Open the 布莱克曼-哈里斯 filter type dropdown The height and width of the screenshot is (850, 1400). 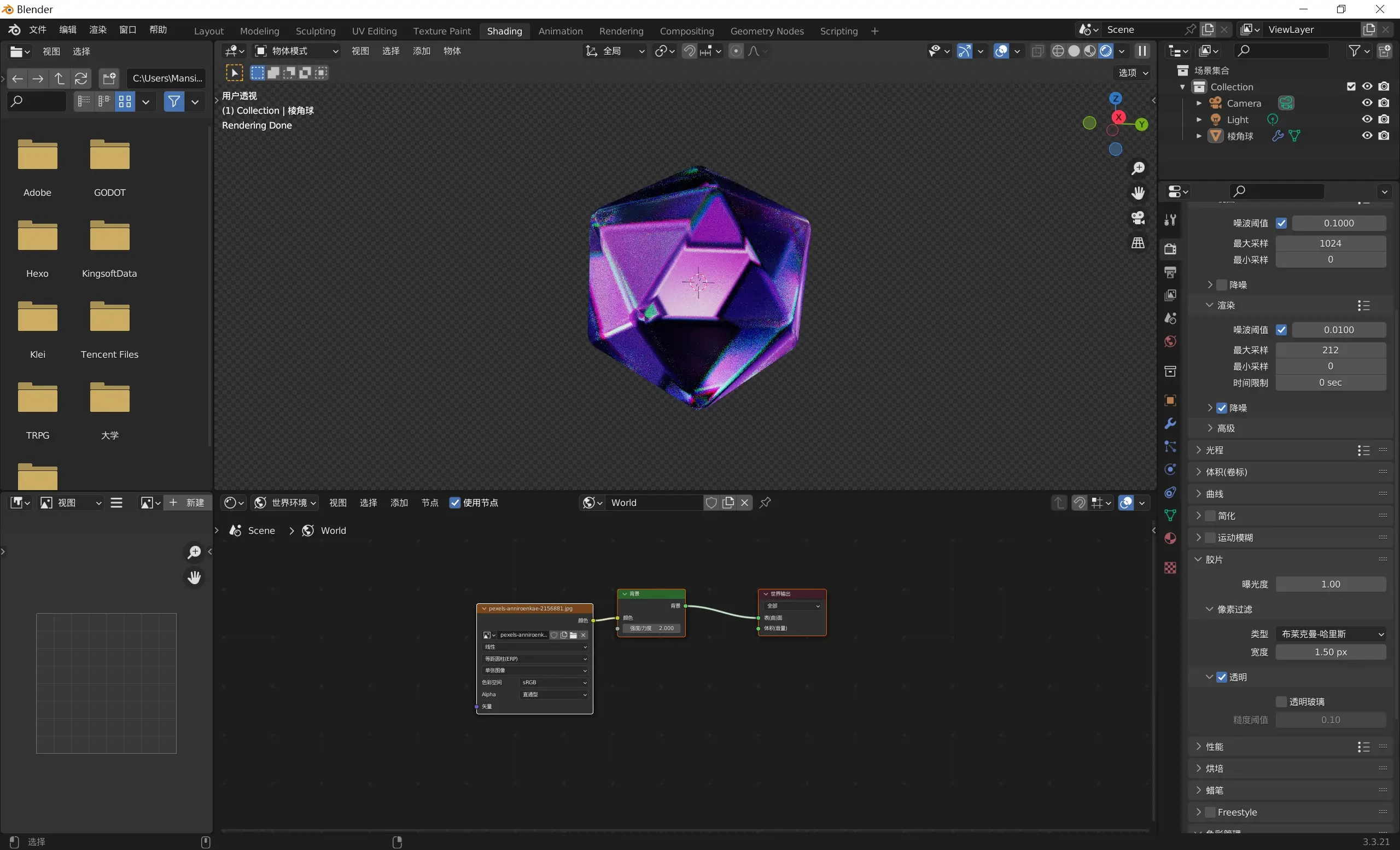click(1331, 633)
